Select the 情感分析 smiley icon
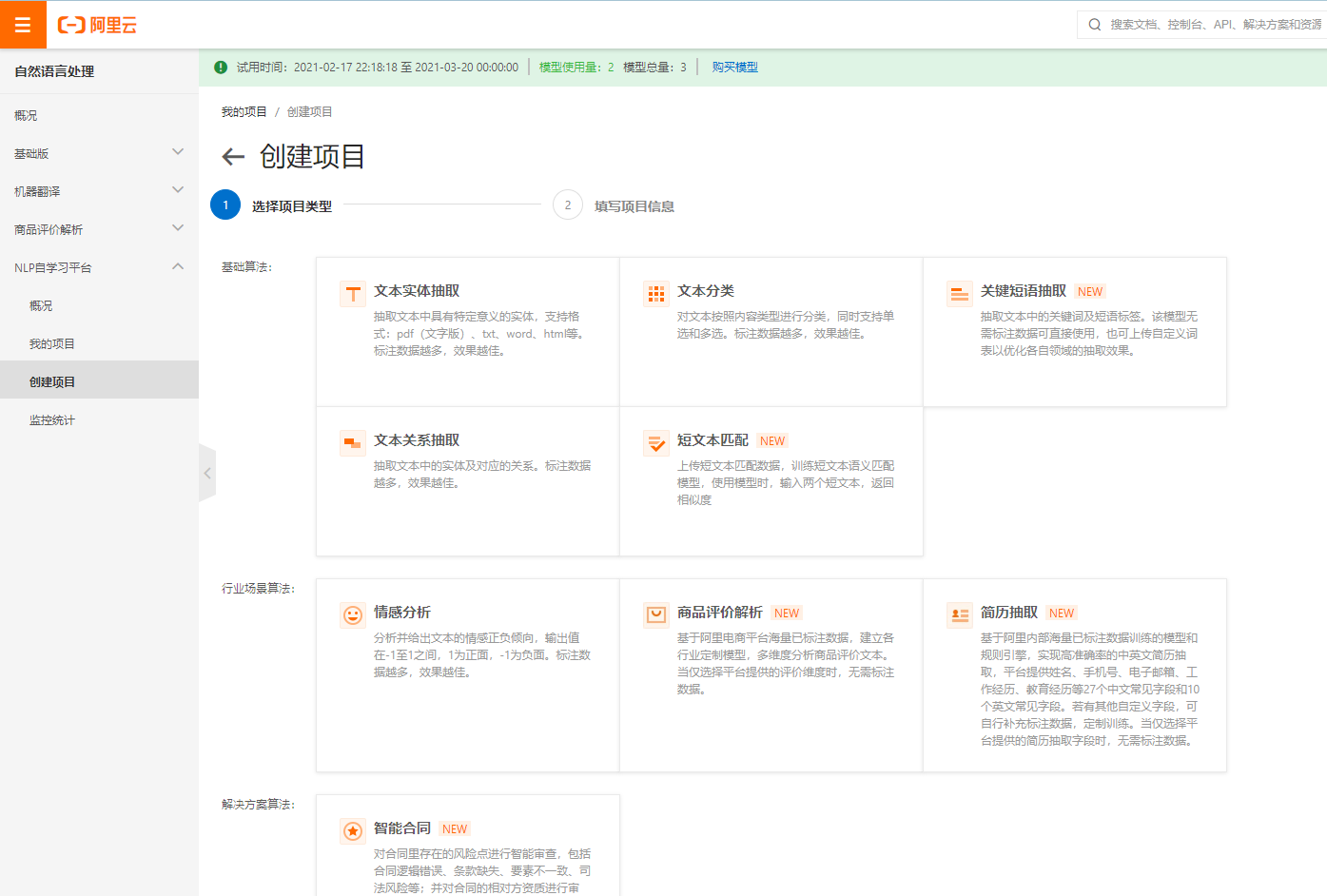The image size is (1327, 896). pos(353,615)
